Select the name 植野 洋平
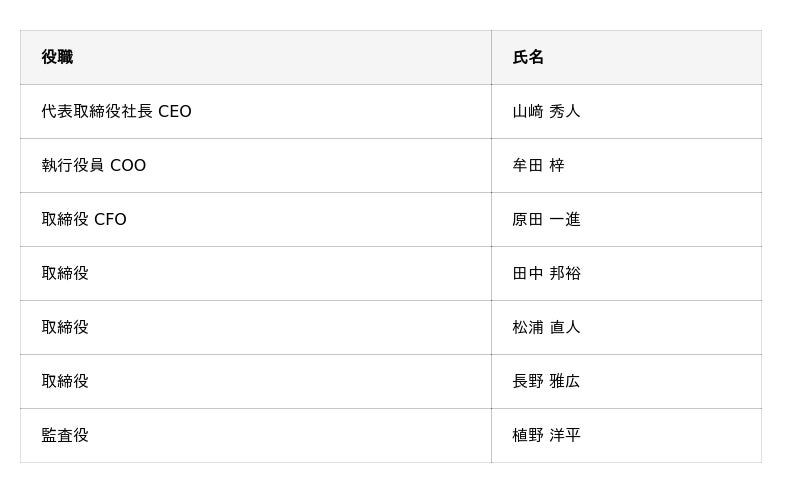 click(546, 436)
